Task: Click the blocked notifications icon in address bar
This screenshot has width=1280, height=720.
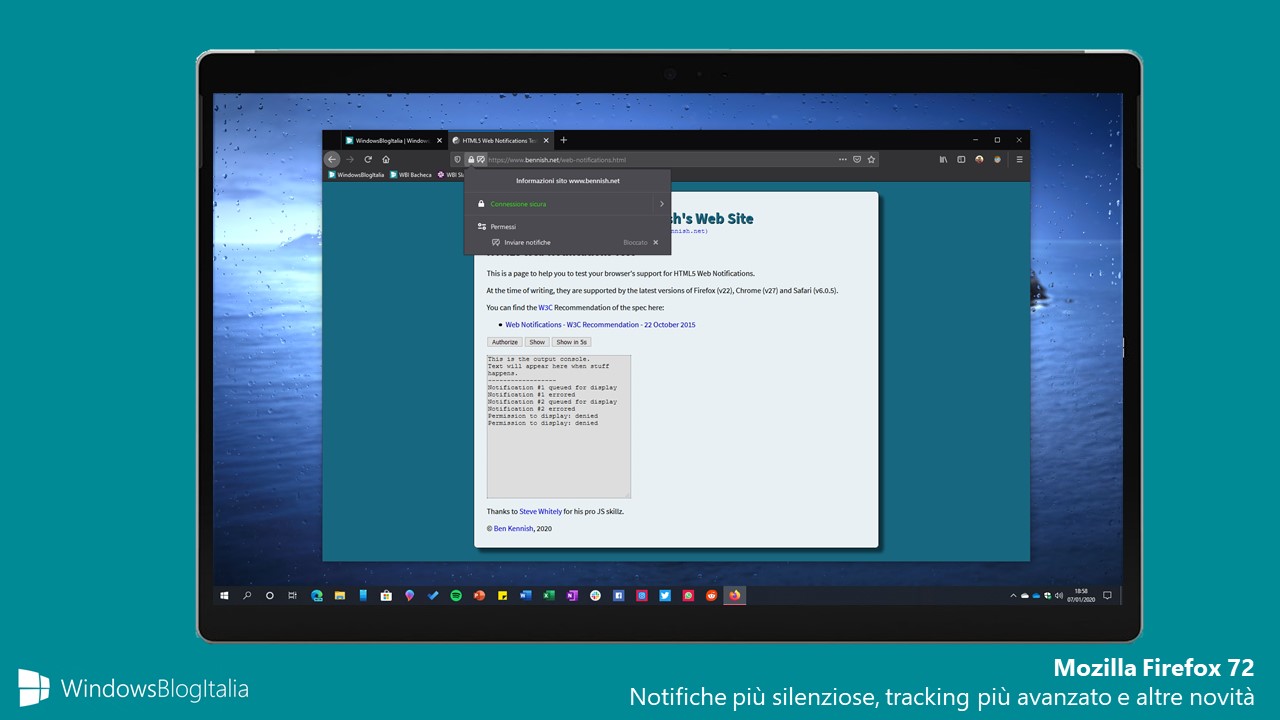Action: pos(481,159)
